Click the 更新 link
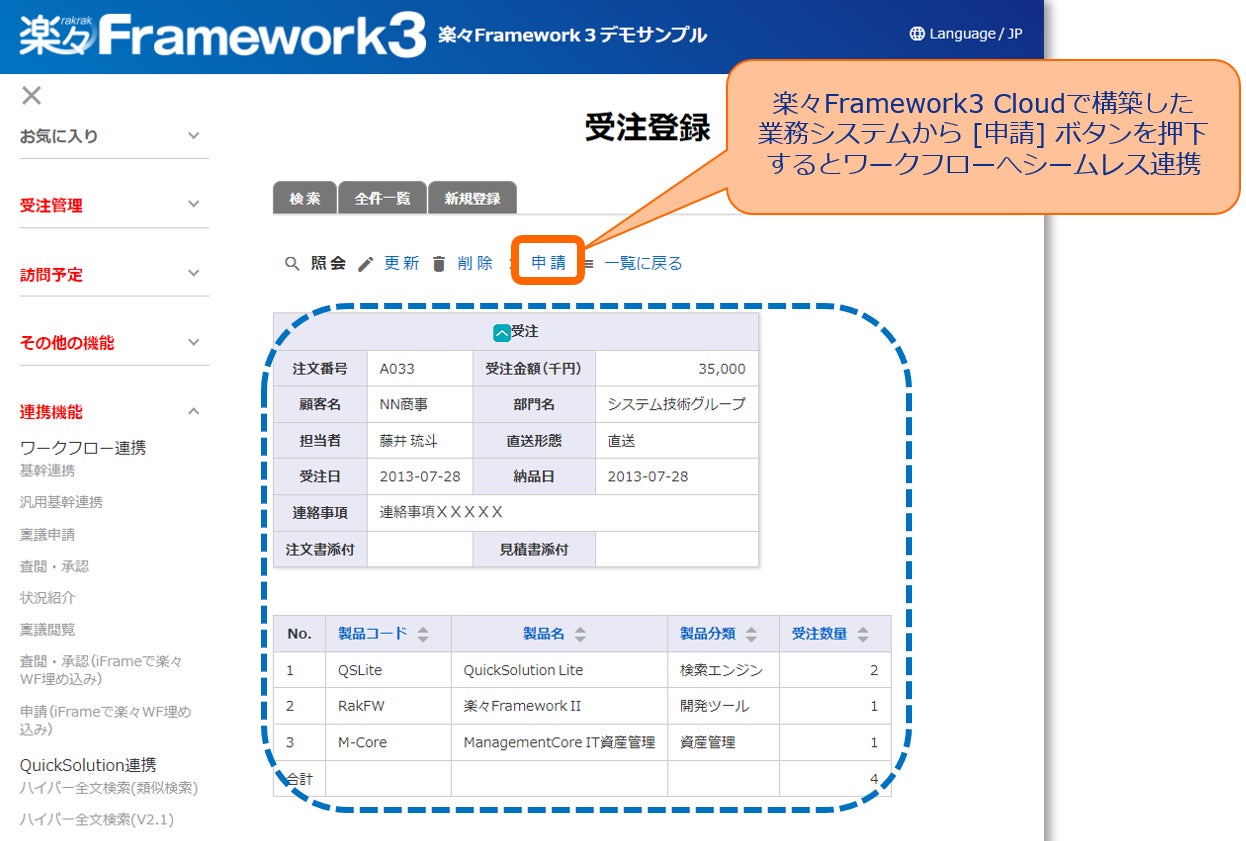The image size is (1246, 841). click(x=402, y=263)
